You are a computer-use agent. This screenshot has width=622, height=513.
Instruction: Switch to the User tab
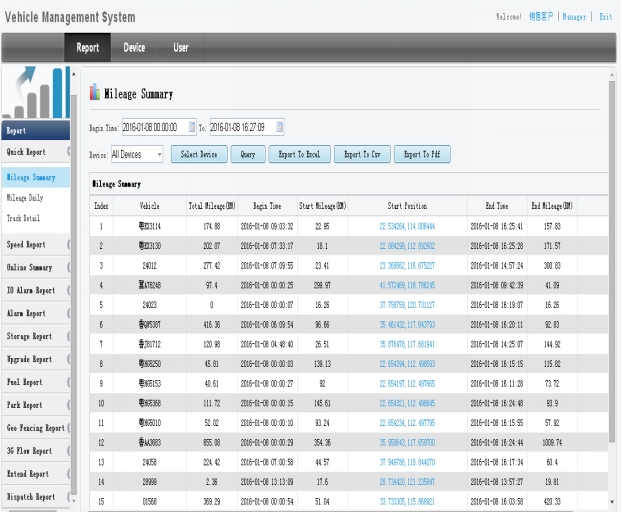pos(180,48)
